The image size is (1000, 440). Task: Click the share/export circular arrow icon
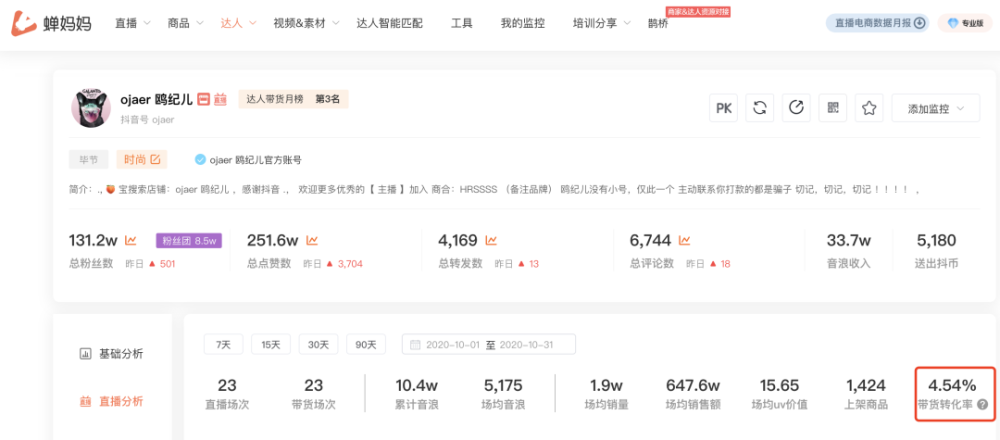(796, 108)
